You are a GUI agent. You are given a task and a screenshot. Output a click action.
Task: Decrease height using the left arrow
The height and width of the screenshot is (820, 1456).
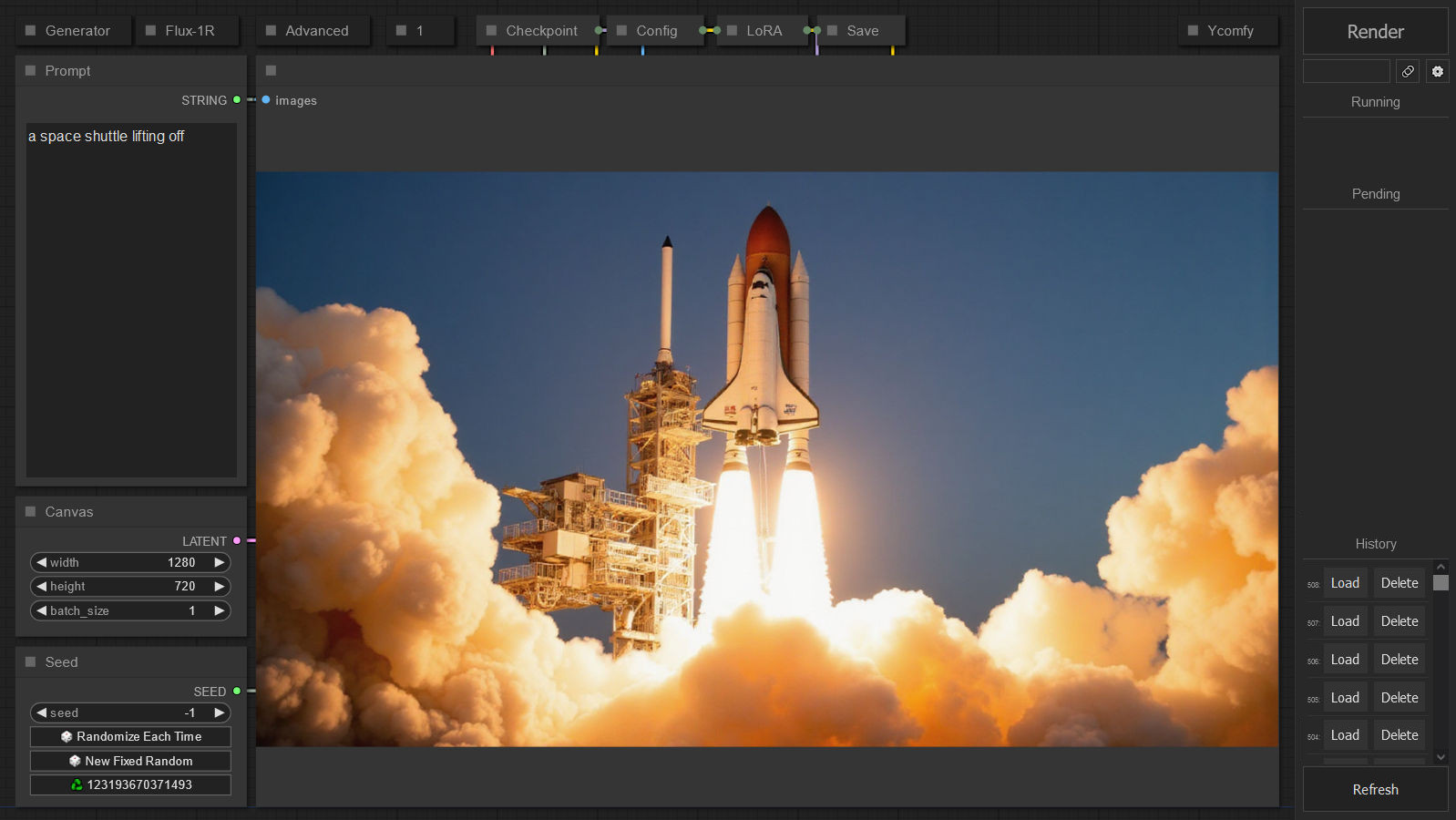[x=42, y=586]
